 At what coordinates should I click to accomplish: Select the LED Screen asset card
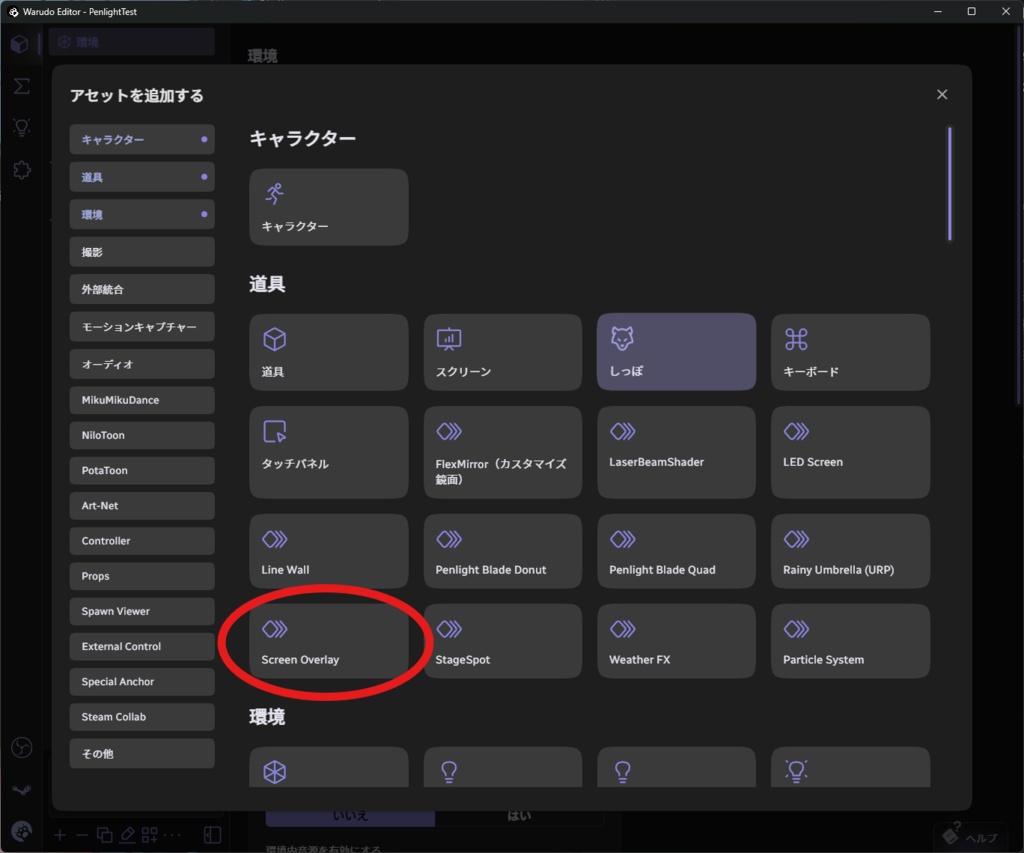click(850, 452)
